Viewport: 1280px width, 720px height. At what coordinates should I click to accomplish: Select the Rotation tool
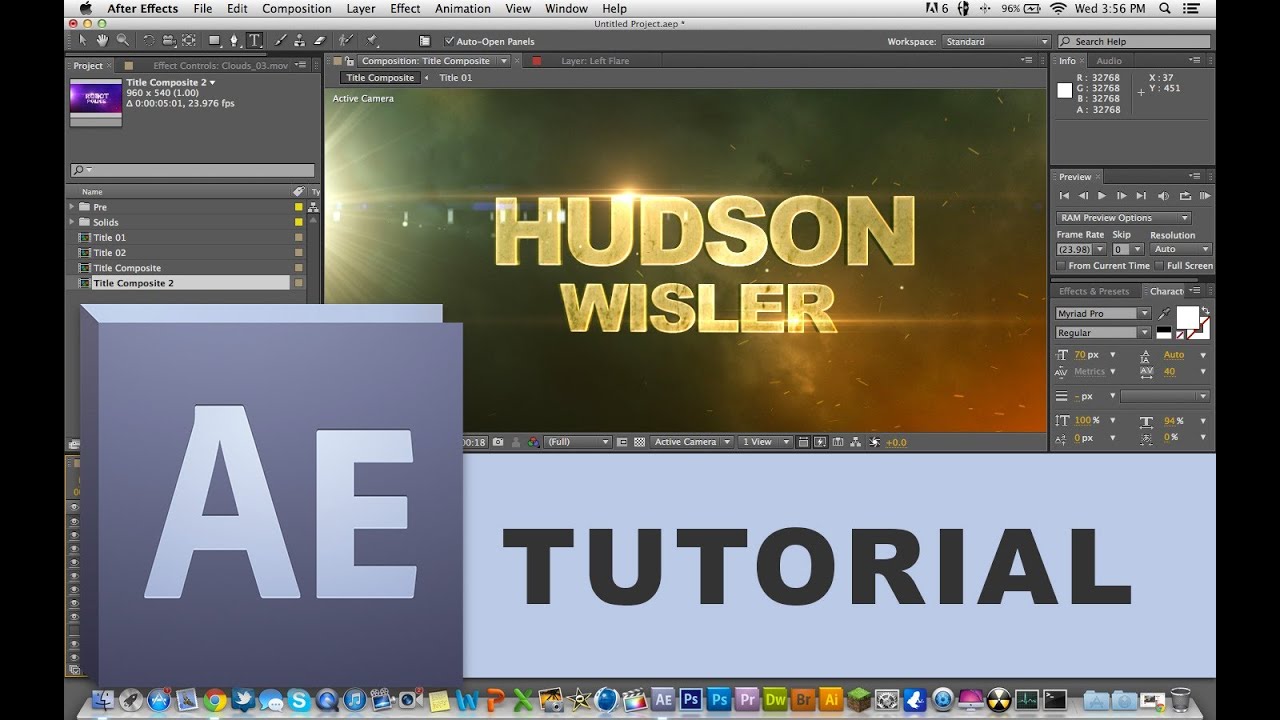coord(148,41)
